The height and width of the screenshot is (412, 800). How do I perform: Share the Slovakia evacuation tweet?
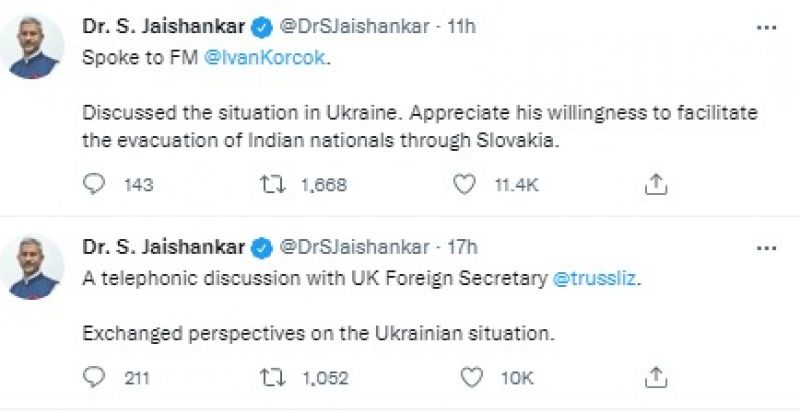[656, 183]
